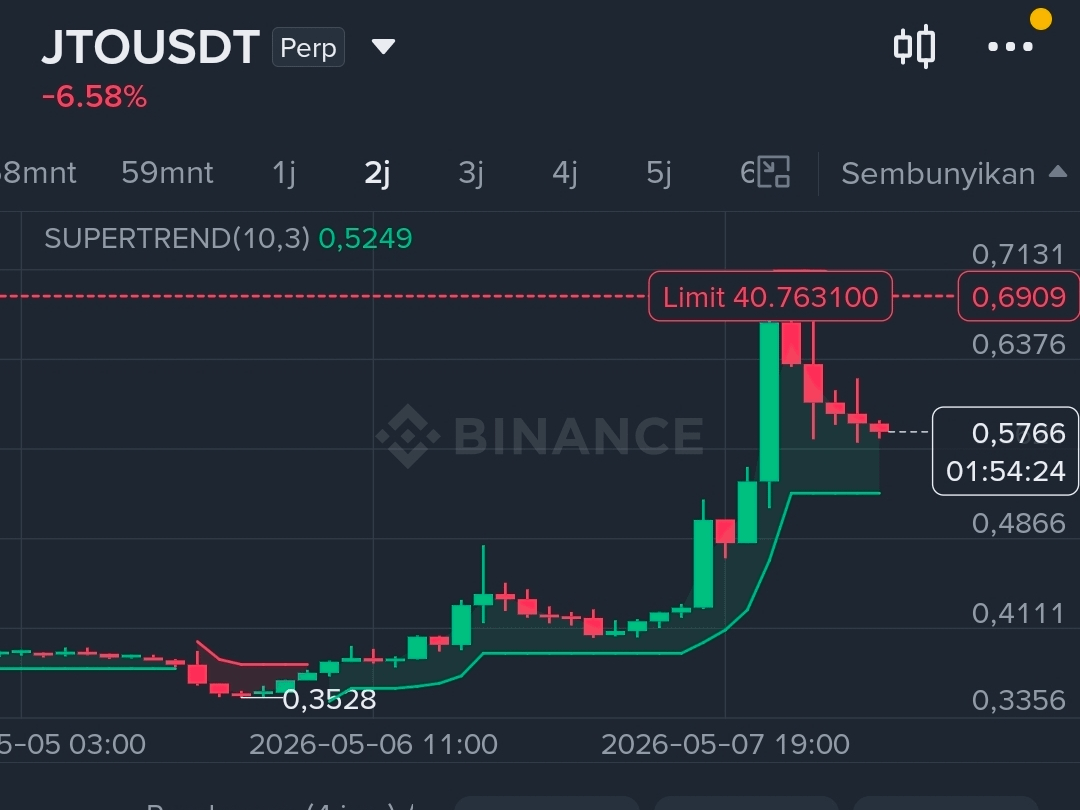Expand the JTOUSDT pair selector arrow
The height and width of the screenshot is (810, 1080).
coord(383,47)
